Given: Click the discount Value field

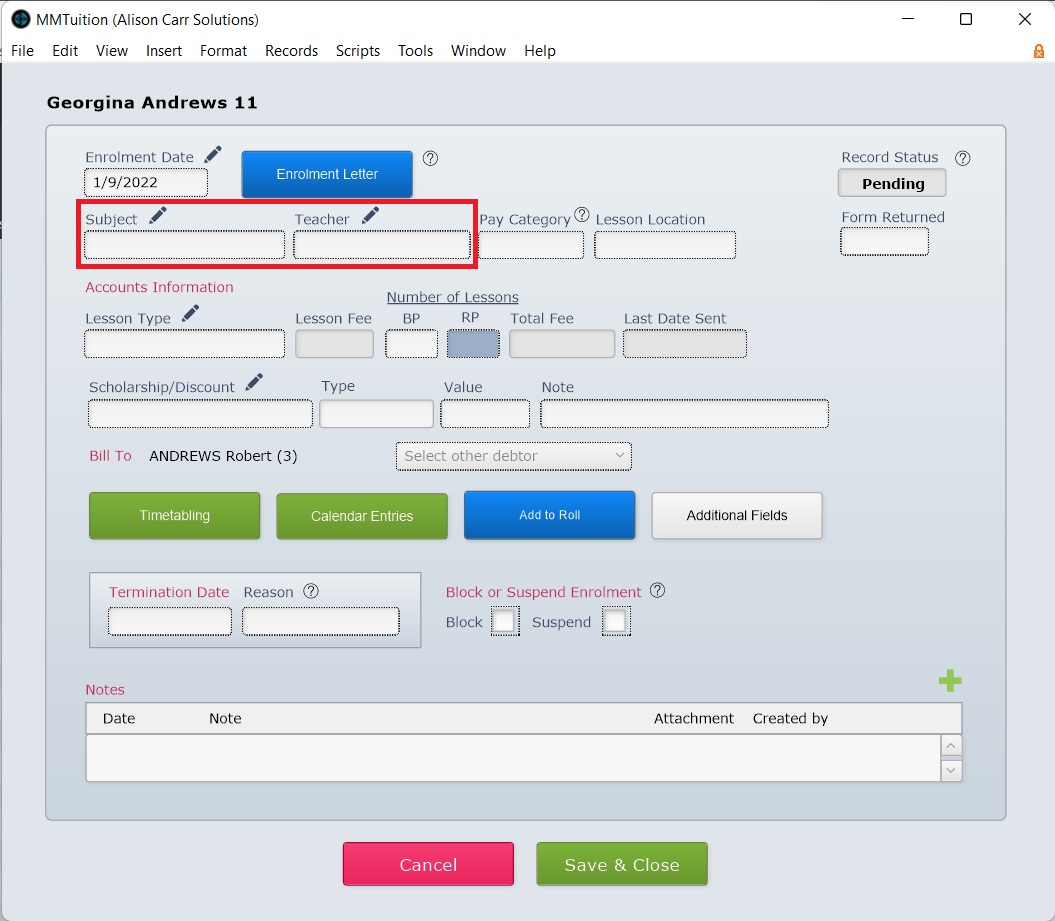Looking at the screenshot, I should click(x=485, y=414).
